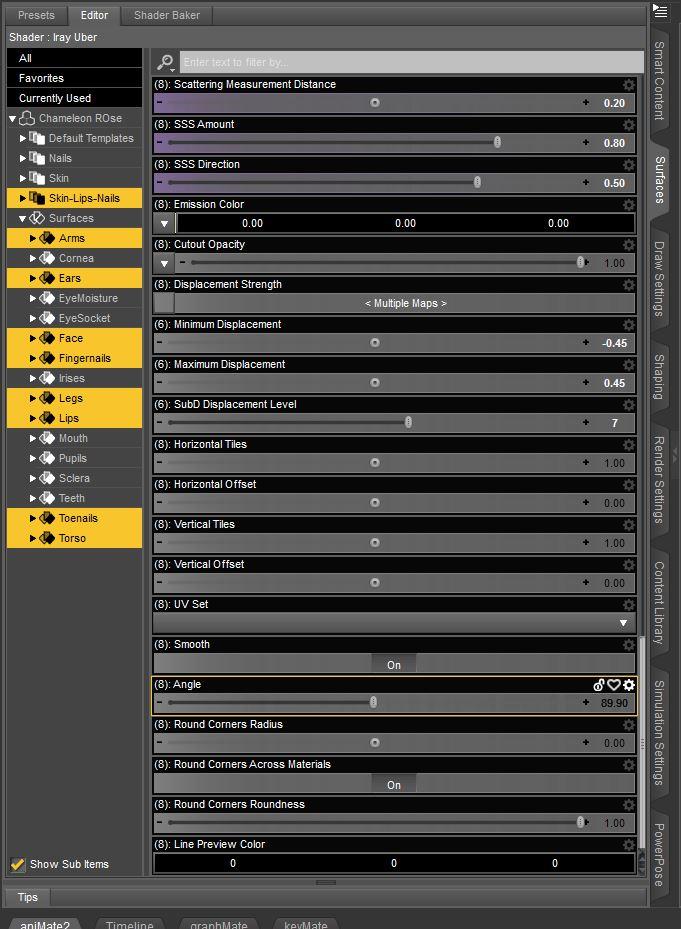Open gear settings for Minimum Displacement
The width and height of the screenshot is (681, 929).
point(628,325)
